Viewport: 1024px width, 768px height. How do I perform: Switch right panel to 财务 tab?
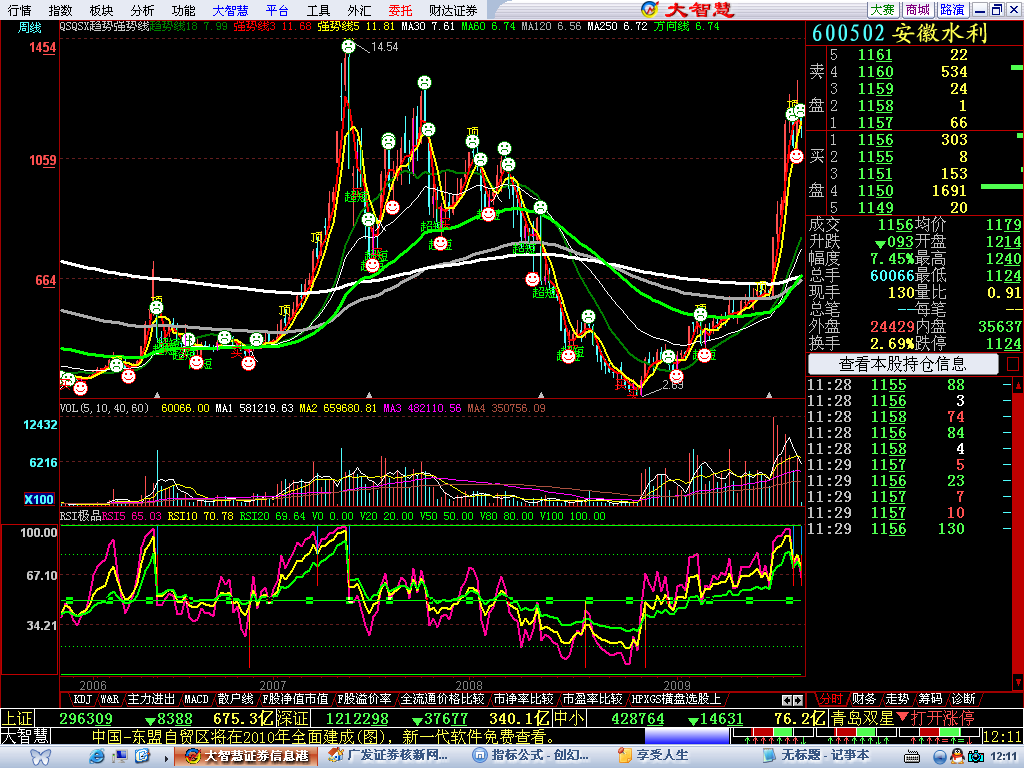864,699
